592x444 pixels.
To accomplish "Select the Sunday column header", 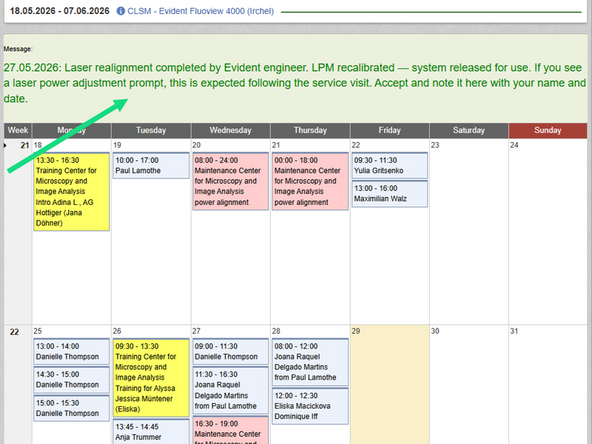I will coord(548,130).
